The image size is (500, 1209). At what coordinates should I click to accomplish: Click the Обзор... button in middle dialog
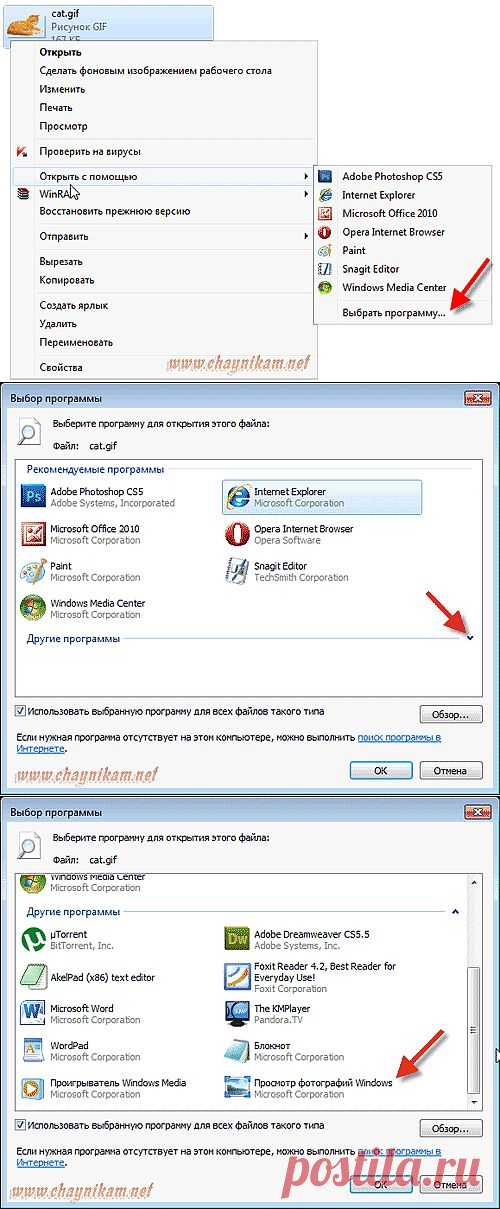[x=451, y=714]
